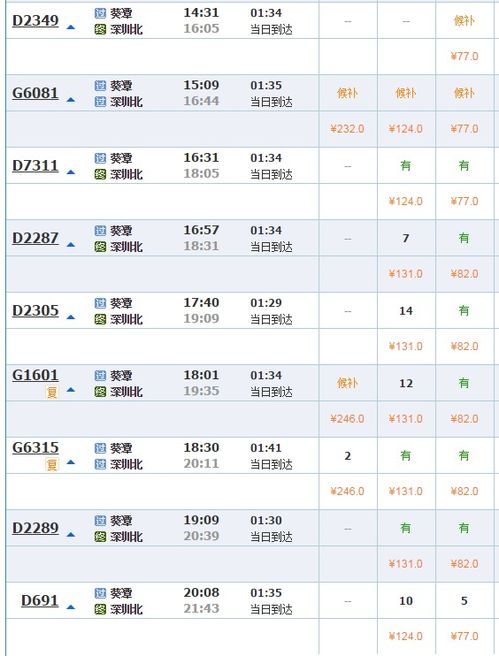The width and height of the screenshot is (499, 656).
Task: Collapse the fare row via D691's triangle
Action: point(71,607)
